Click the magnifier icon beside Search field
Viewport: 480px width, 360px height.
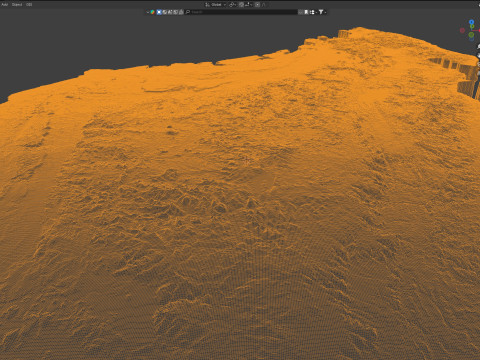coord(188,12)
